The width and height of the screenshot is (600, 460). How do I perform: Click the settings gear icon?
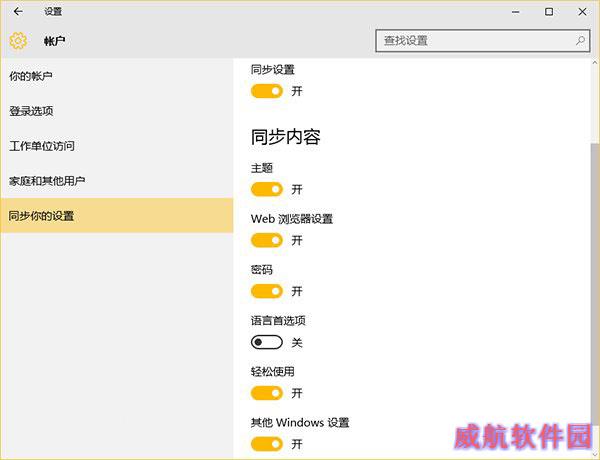pos(18,41)
